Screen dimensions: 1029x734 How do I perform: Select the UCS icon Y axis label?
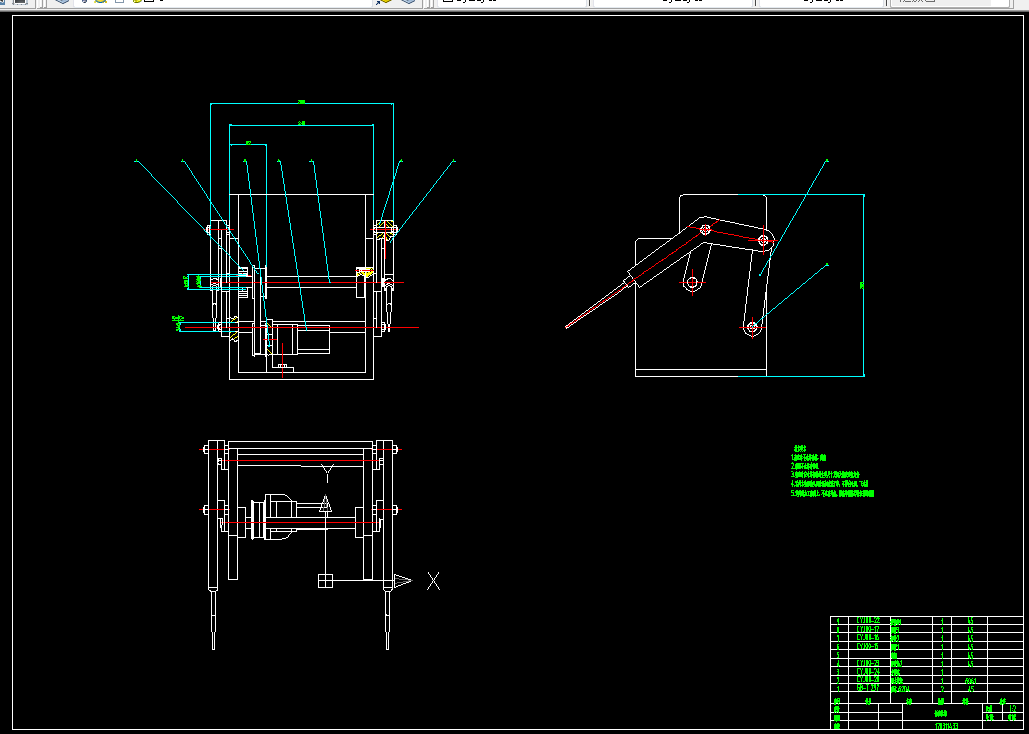coord(327,472)
